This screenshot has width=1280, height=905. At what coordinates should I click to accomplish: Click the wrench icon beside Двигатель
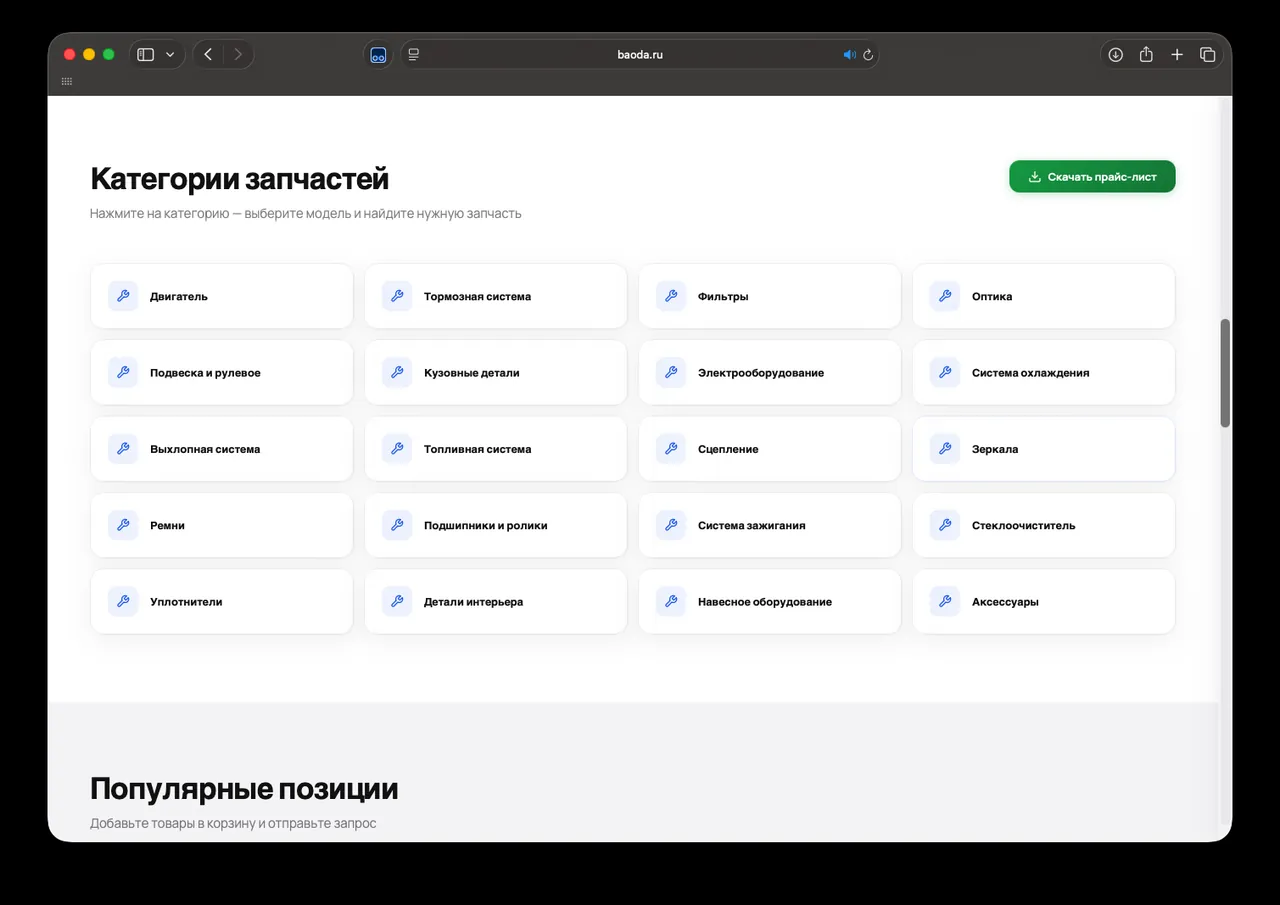pos(123,296)
